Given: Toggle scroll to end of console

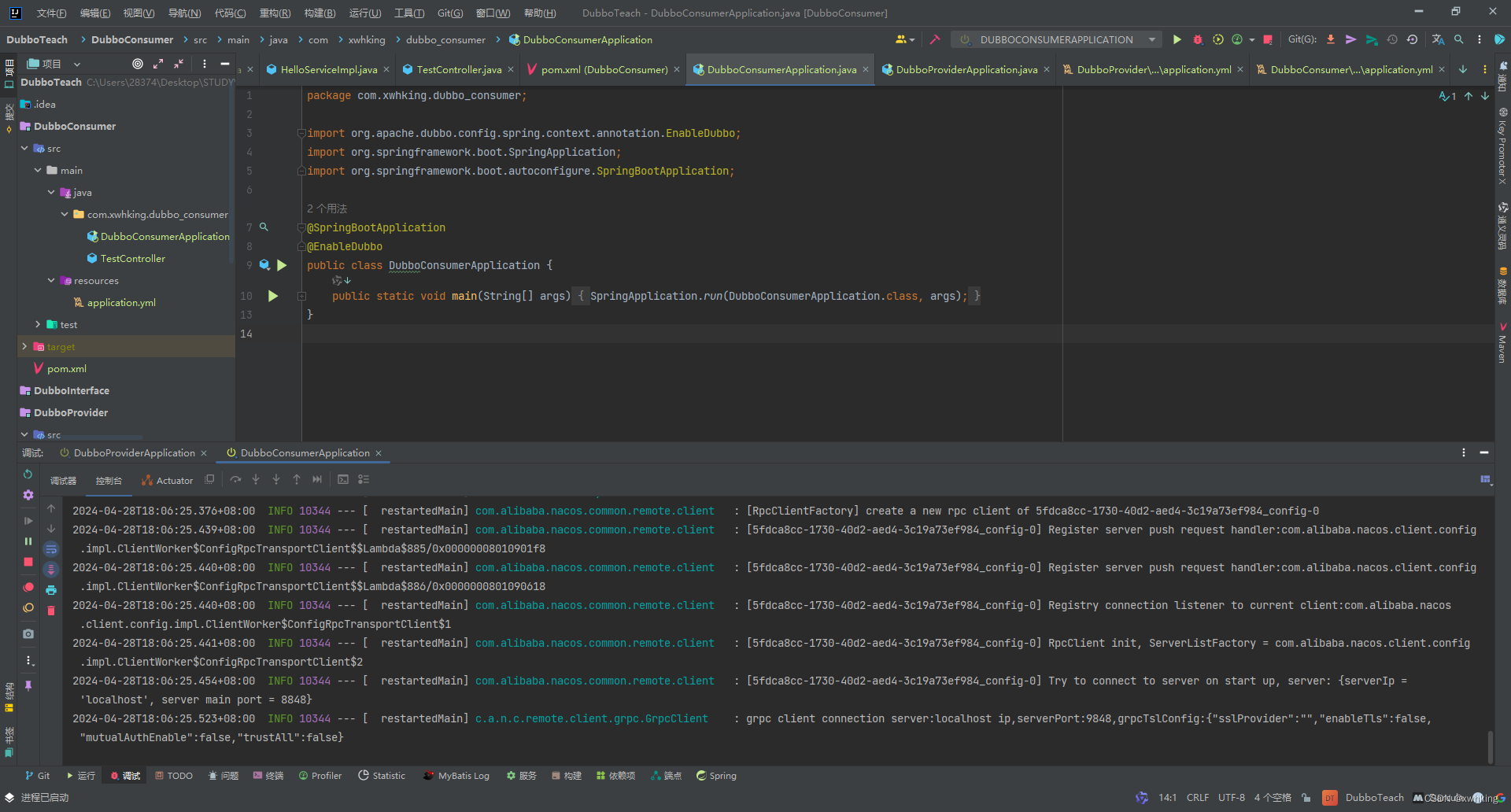Looking at the screenshot, I should pos(51,570).
